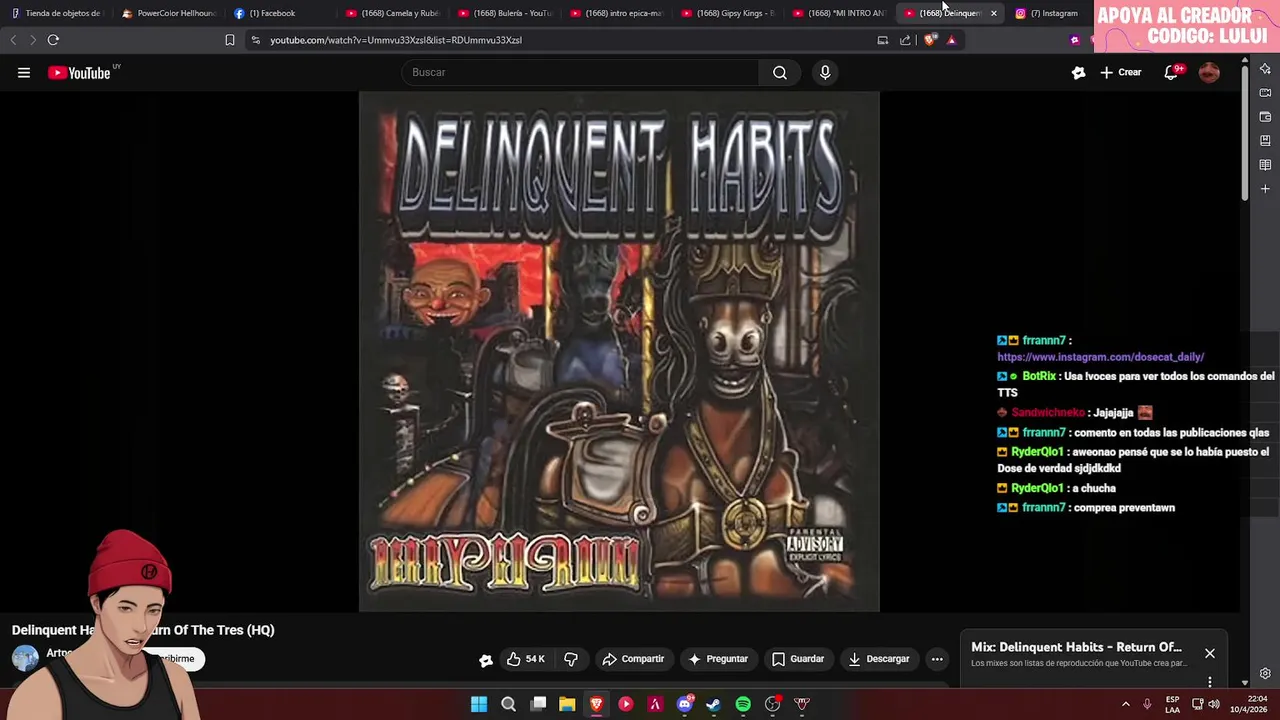1280x720 pixels.
Task: Click the magnifier search button
Action: 780,72
